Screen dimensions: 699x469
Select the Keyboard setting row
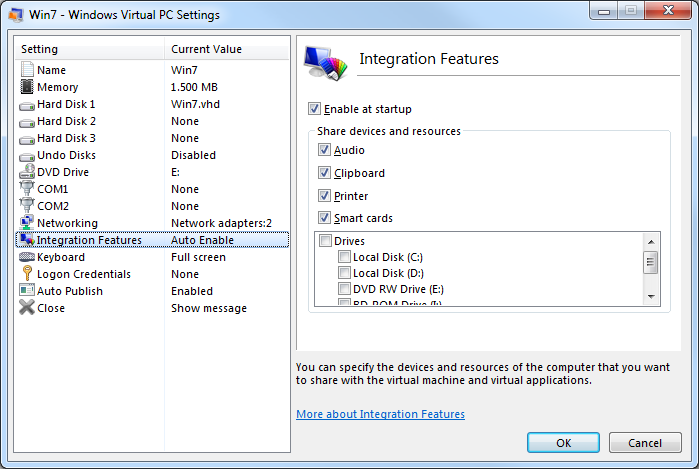[x=152, y=257]
